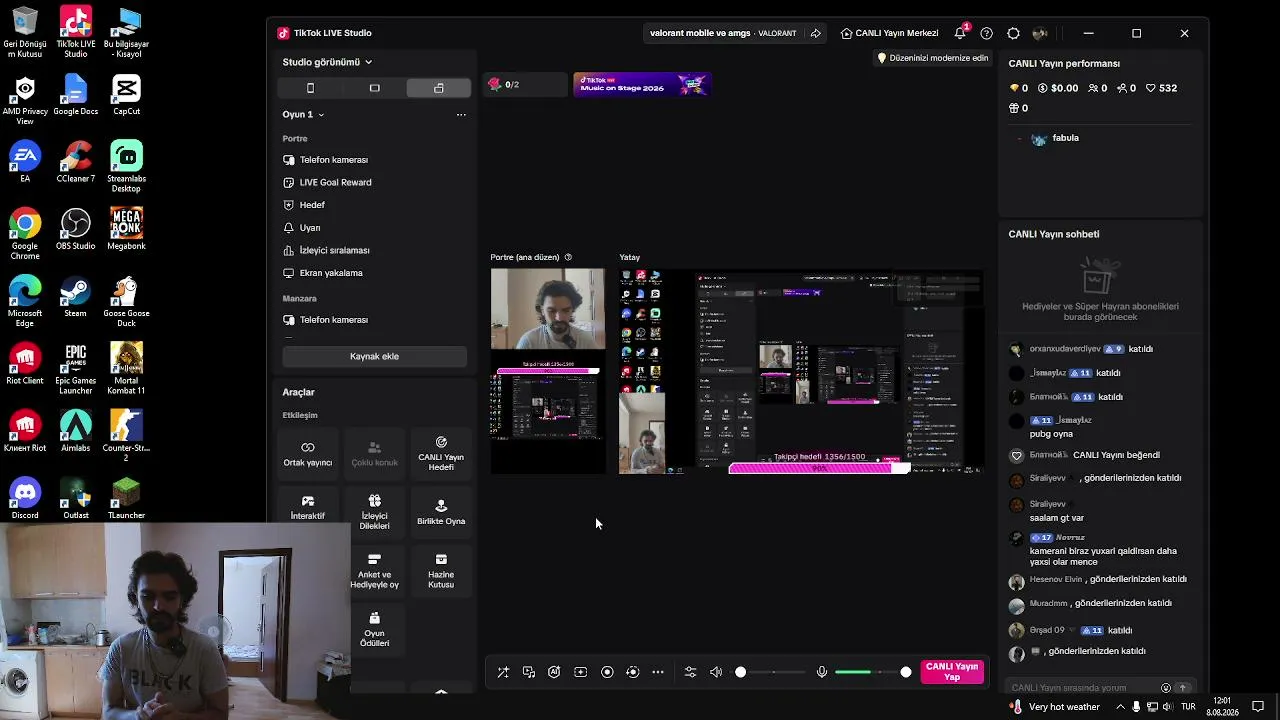The image size is (1280, 720).
Task: Open the Anket ve Hediyeyle oy tool
Action: pyautogui.click(x=375, y=570)
